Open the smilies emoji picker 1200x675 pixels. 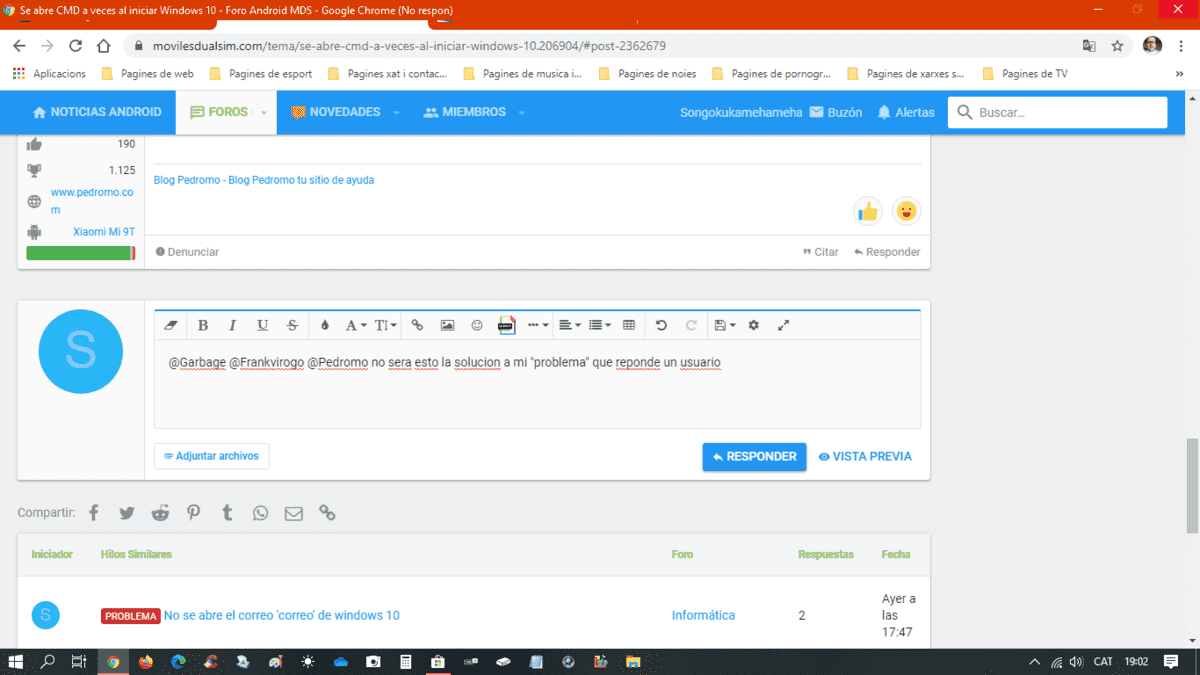click(x=477, y=325)
